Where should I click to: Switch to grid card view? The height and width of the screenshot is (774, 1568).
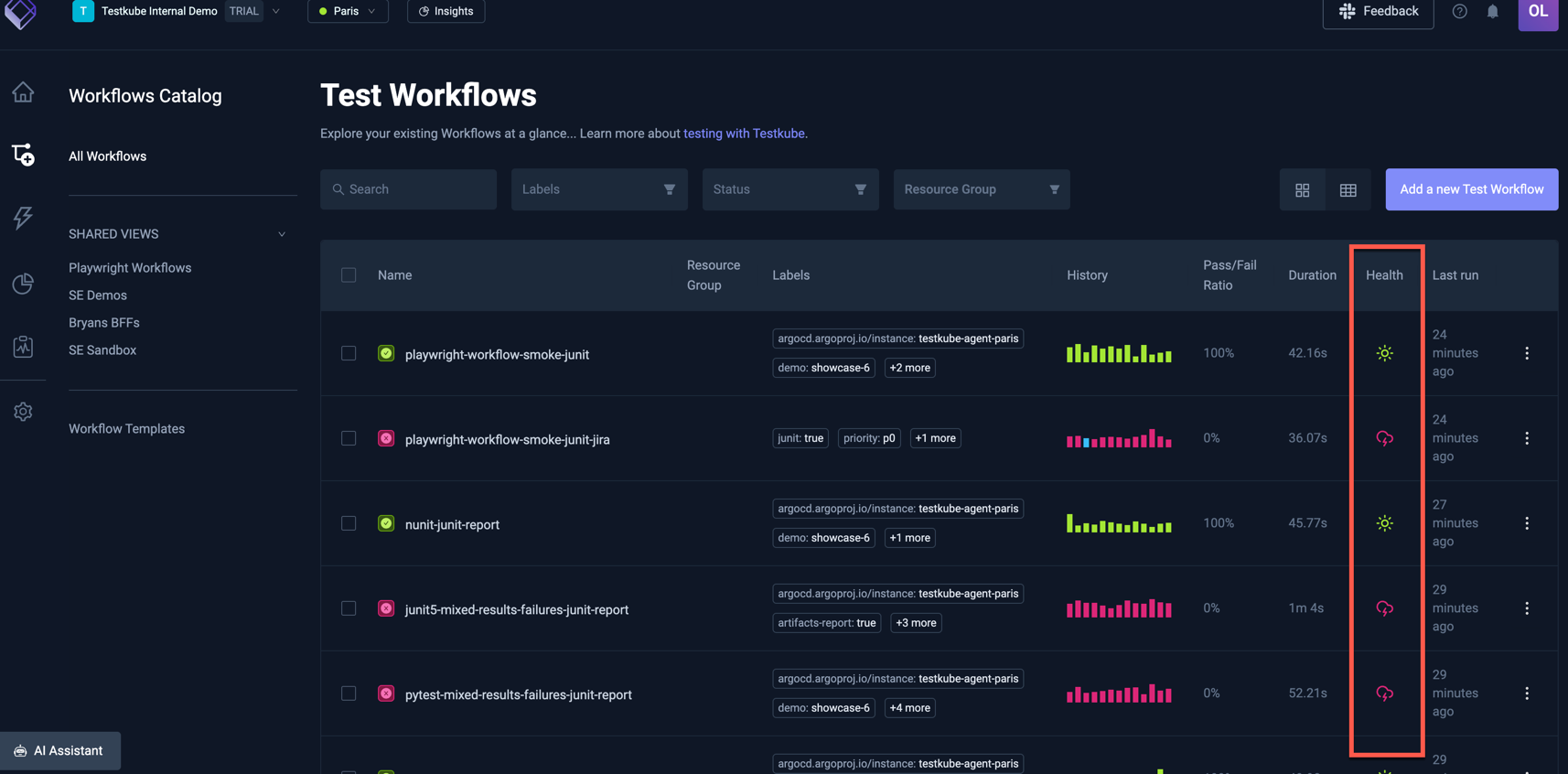(1302, 190)
